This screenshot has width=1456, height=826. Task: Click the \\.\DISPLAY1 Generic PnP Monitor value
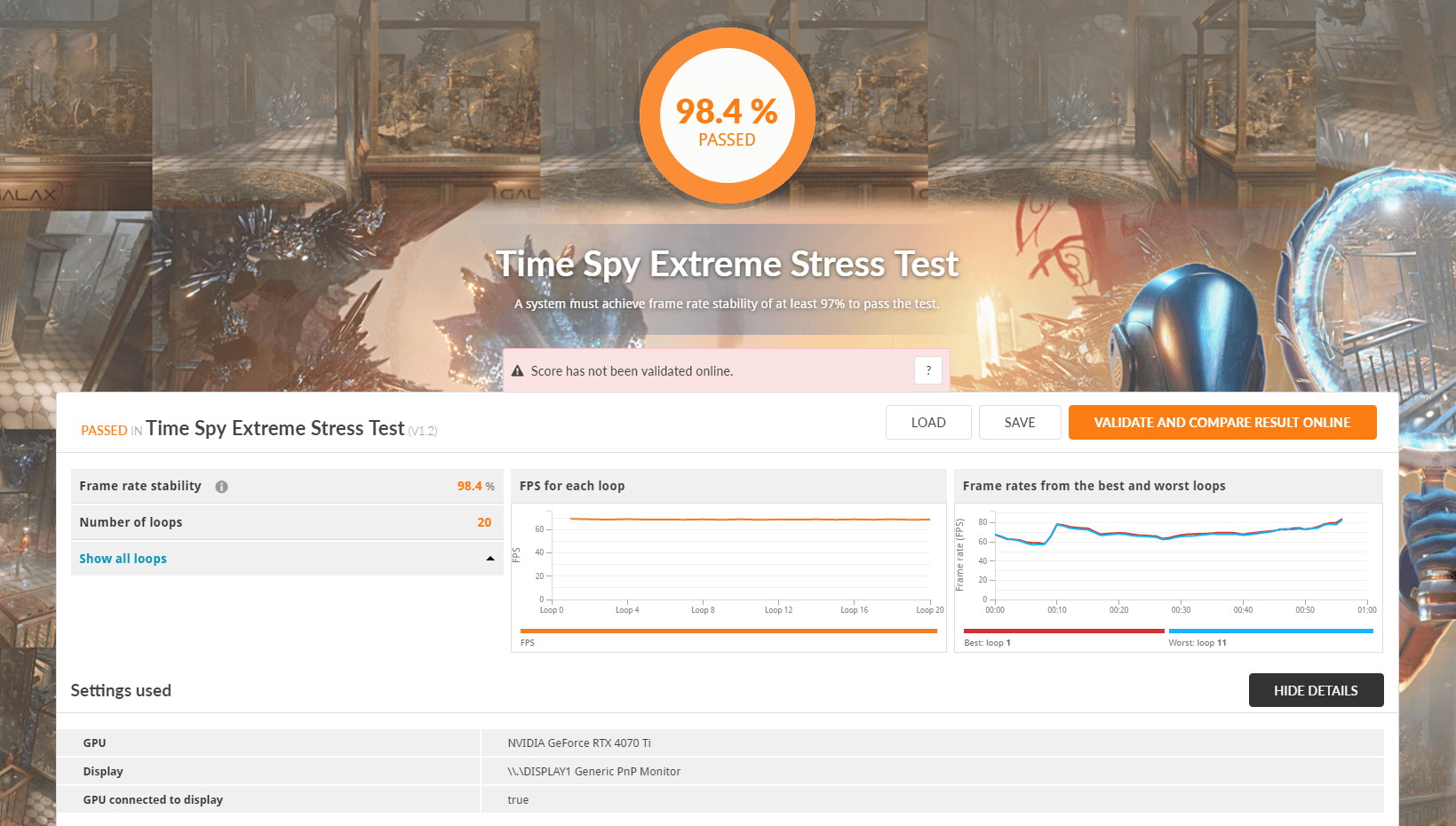pyautogui.click(x=594, y=771)
